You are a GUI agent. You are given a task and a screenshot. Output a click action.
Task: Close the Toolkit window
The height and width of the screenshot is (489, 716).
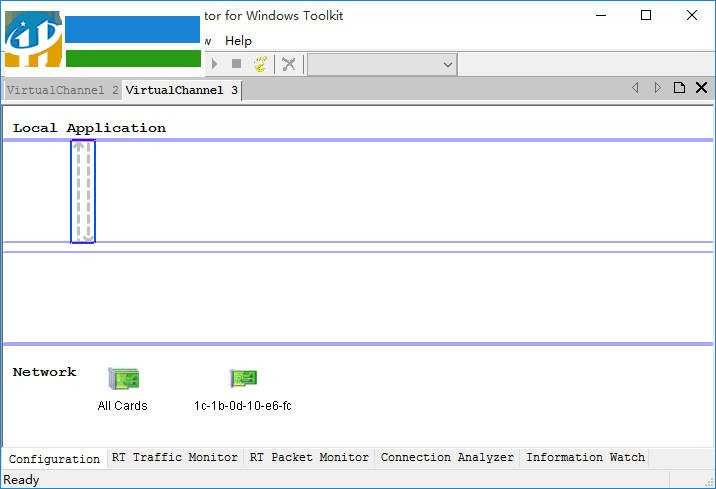[x=691, y=16]
